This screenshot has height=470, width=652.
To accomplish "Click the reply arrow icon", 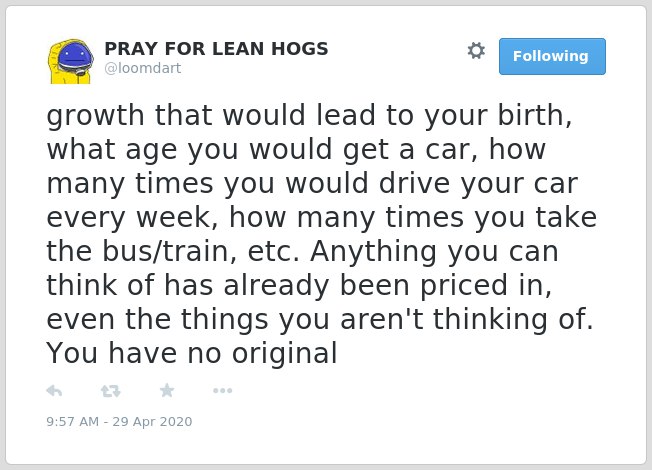I will point(54,391).
